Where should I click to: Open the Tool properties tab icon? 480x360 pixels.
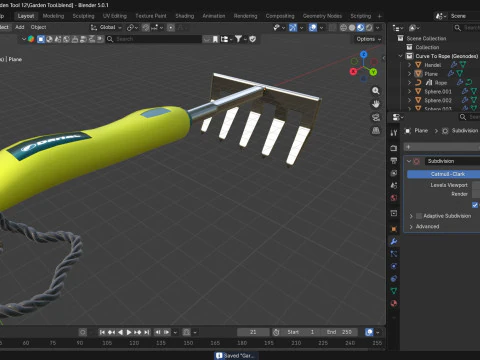(394, 133)
